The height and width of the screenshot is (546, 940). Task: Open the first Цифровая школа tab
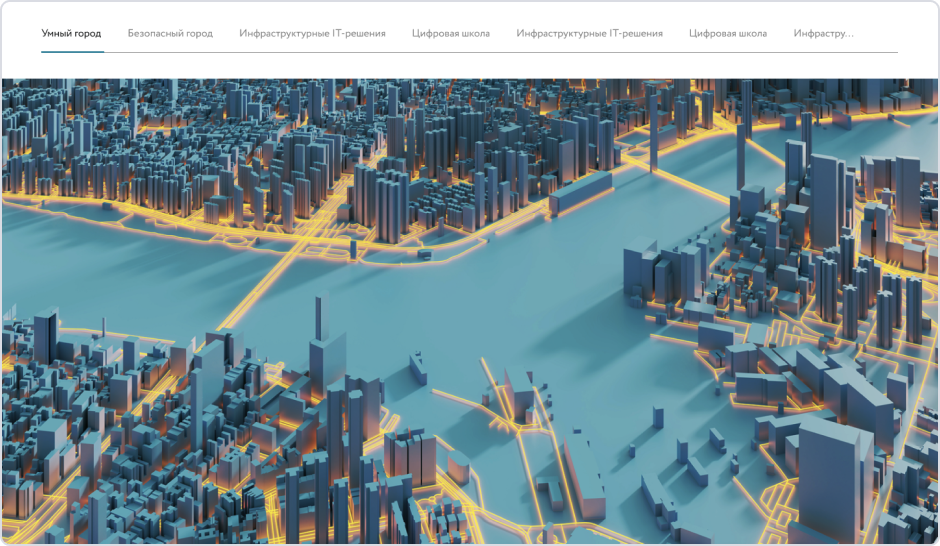tap(451, 33)
